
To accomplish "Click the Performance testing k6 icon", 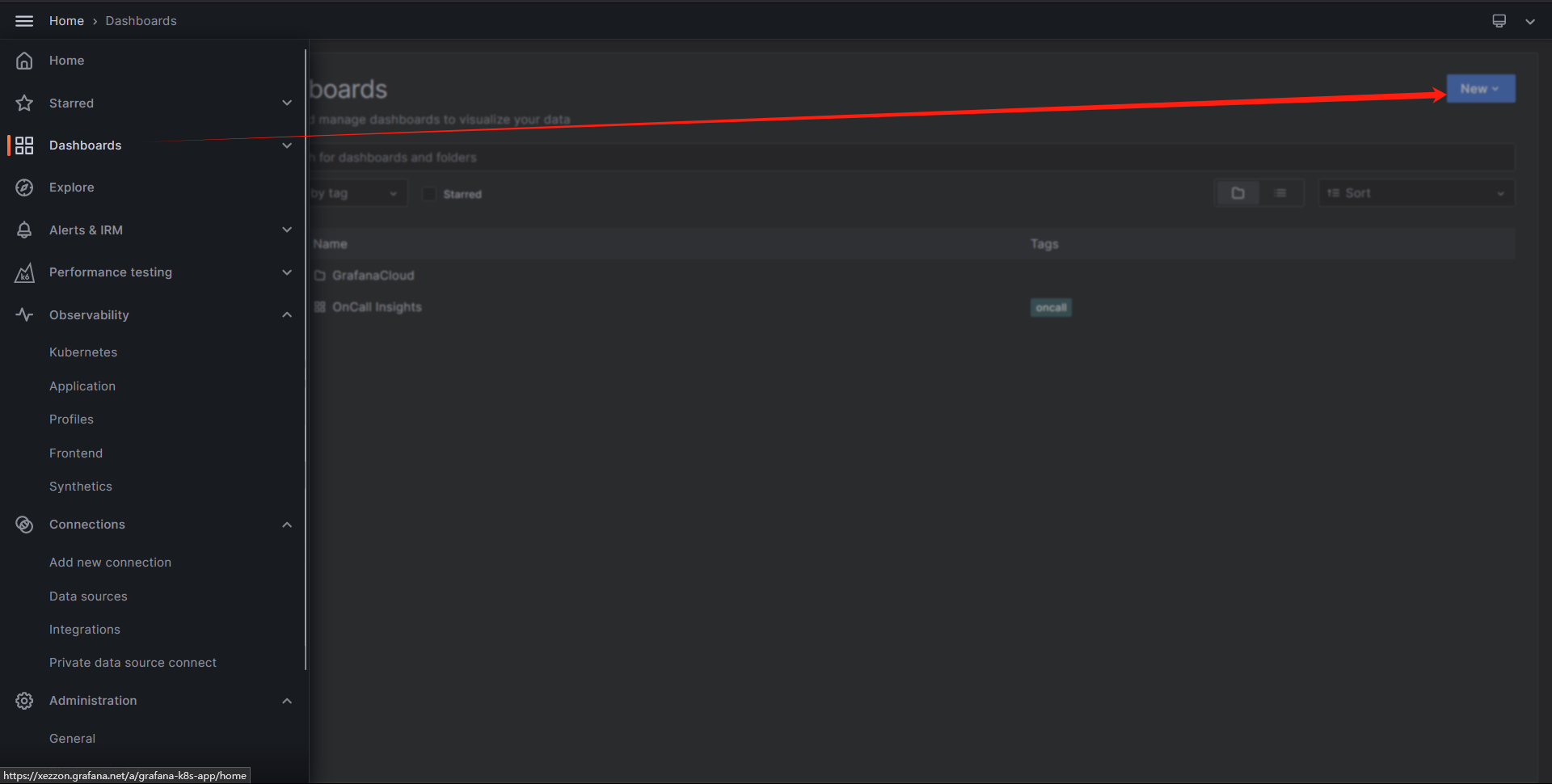I will 24,273.
